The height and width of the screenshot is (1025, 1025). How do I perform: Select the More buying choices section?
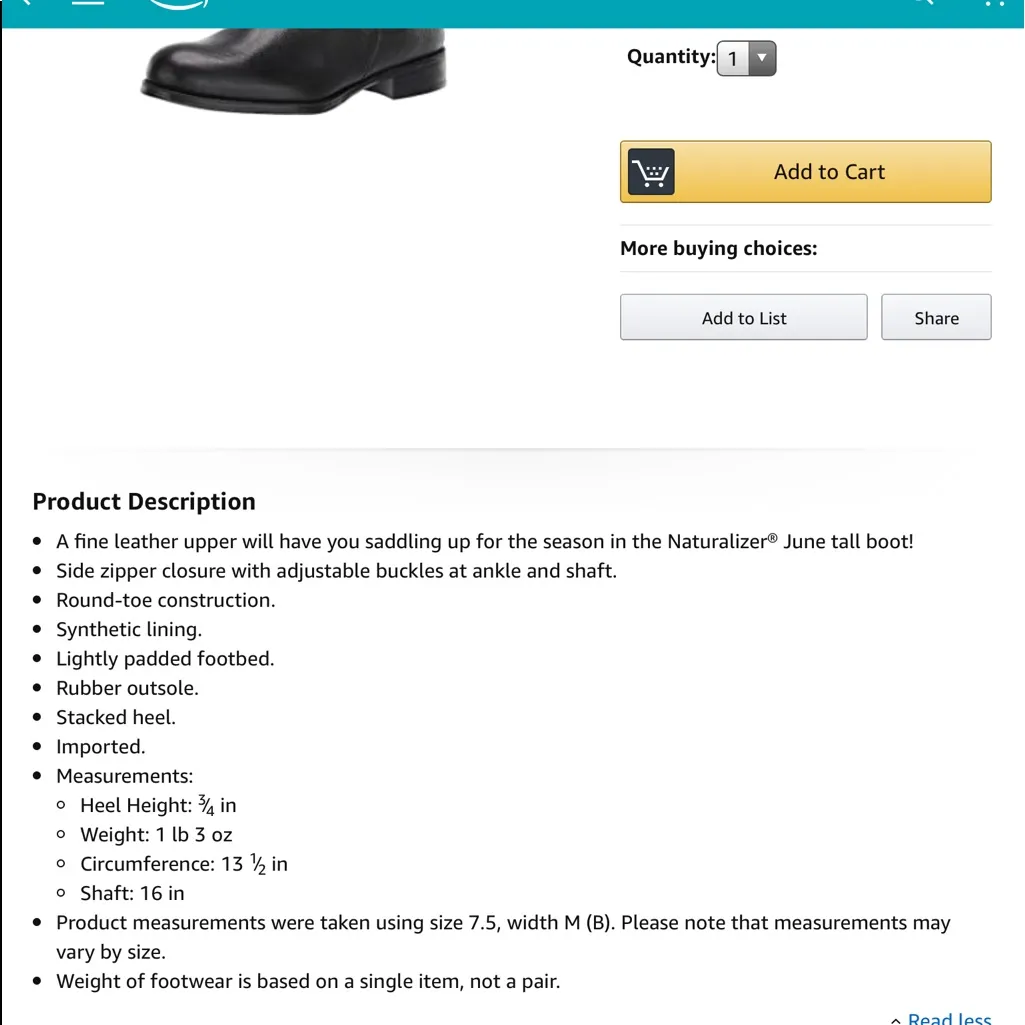(x=718, y=249)
